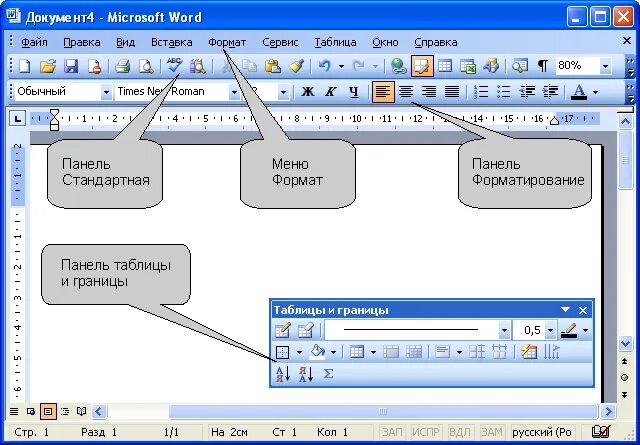
Task: Open the 0,5 line weight dropdown
Action: point(550,330)
